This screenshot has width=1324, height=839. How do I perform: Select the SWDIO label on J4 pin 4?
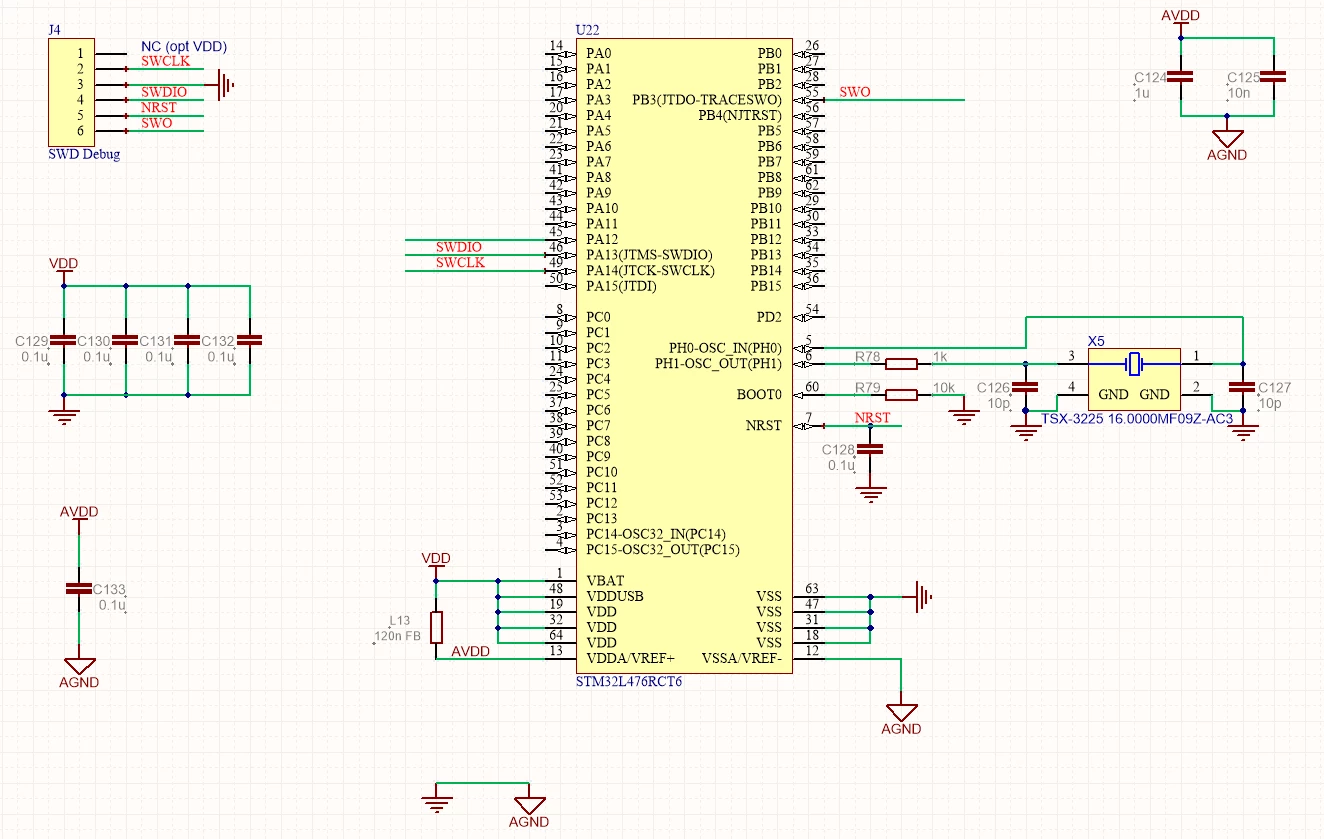164,92
